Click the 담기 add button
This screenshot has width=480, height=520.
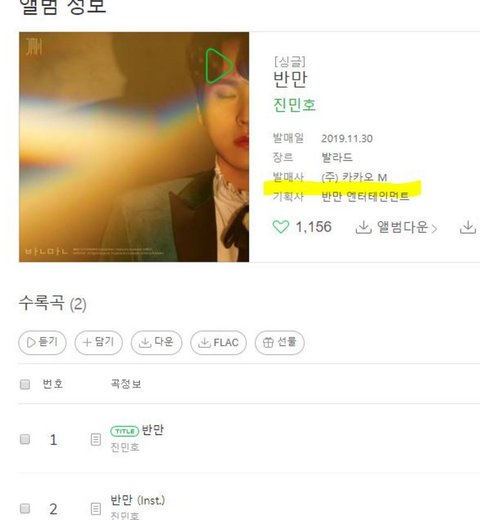(99, 342)
